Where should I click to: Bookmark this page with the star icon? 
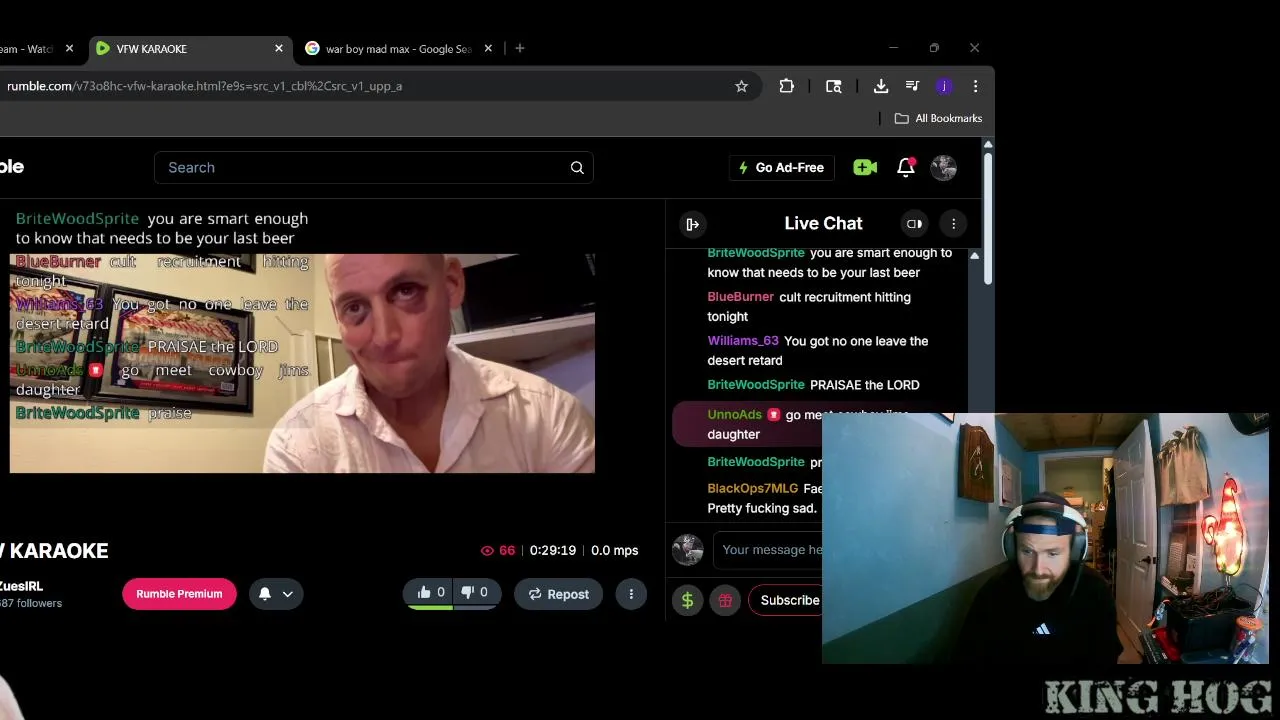[x=741, y=86]
